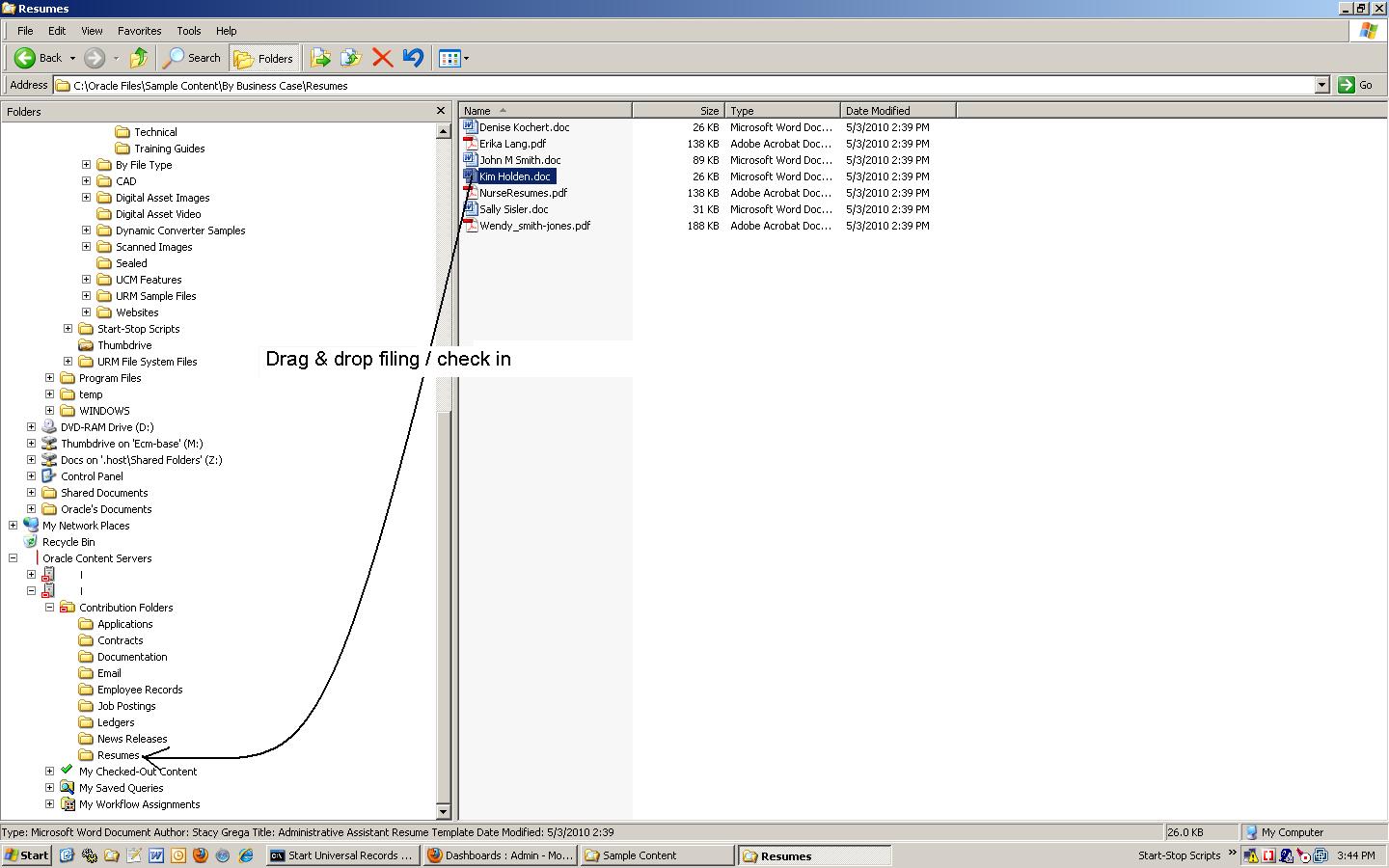Select the Resumes folder under Contribution Folders
The height and width of the screenshot is (868, 1389).
click(119, 754)
